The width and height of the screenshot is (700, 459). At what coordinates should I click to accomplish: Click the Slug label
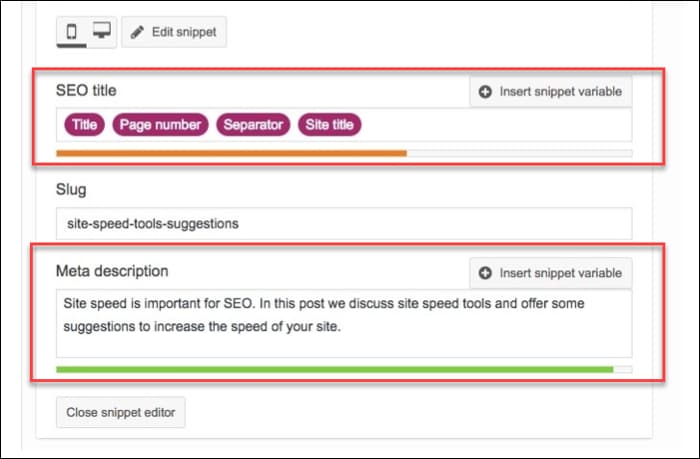click(72, 189)
